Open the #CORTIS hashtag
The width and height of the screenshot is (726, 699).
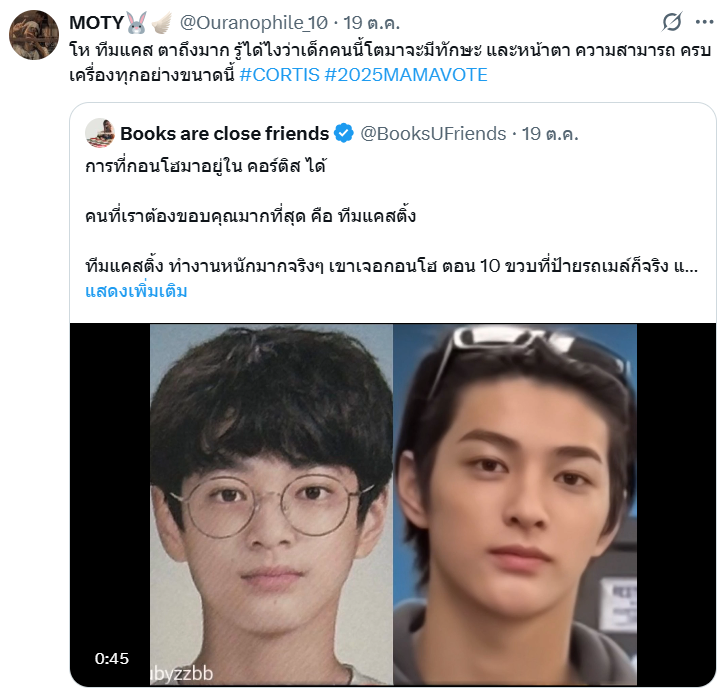279,75
